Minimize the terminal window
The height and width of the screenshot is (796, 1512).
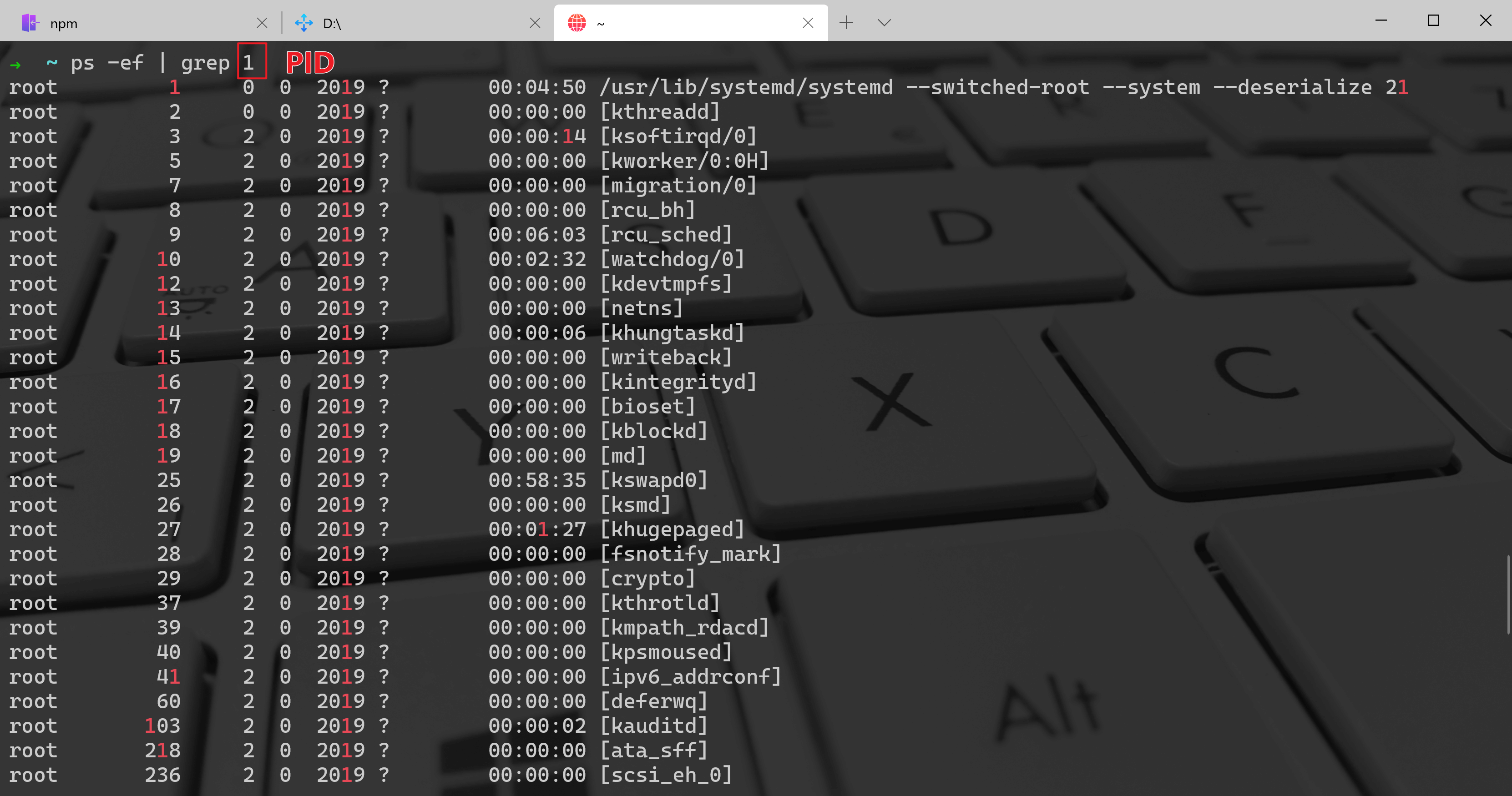click(1381, 20)
